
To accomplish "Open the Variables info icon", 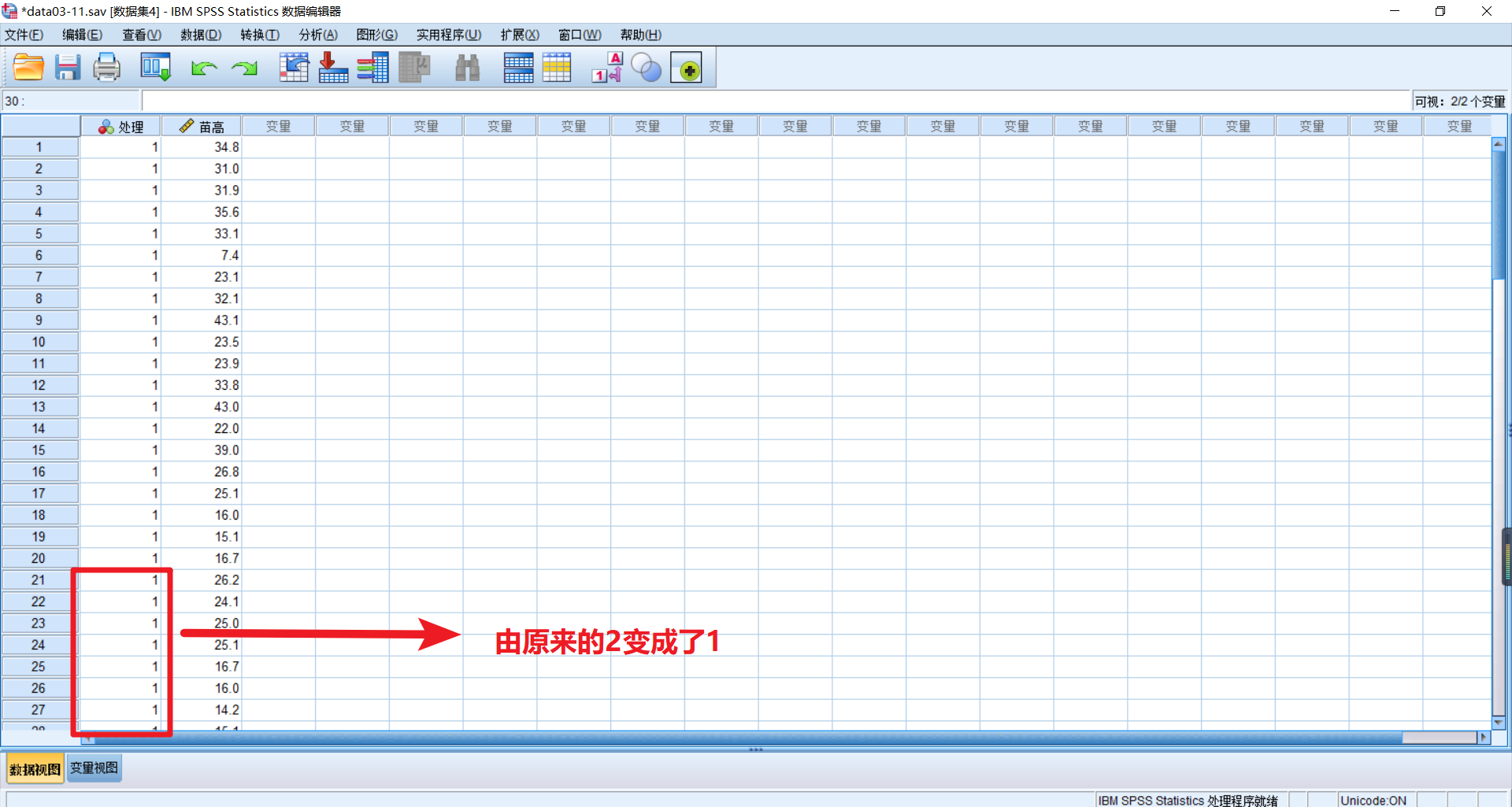I will (x=372, y=68).
